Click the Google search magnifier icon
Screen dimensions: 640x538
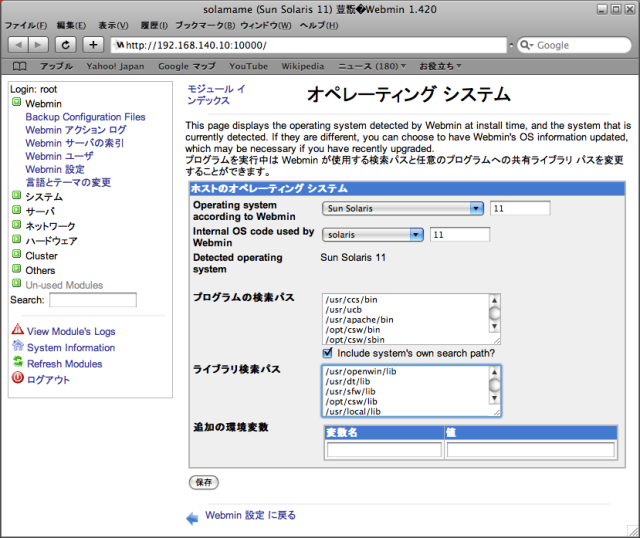[525, 45]
